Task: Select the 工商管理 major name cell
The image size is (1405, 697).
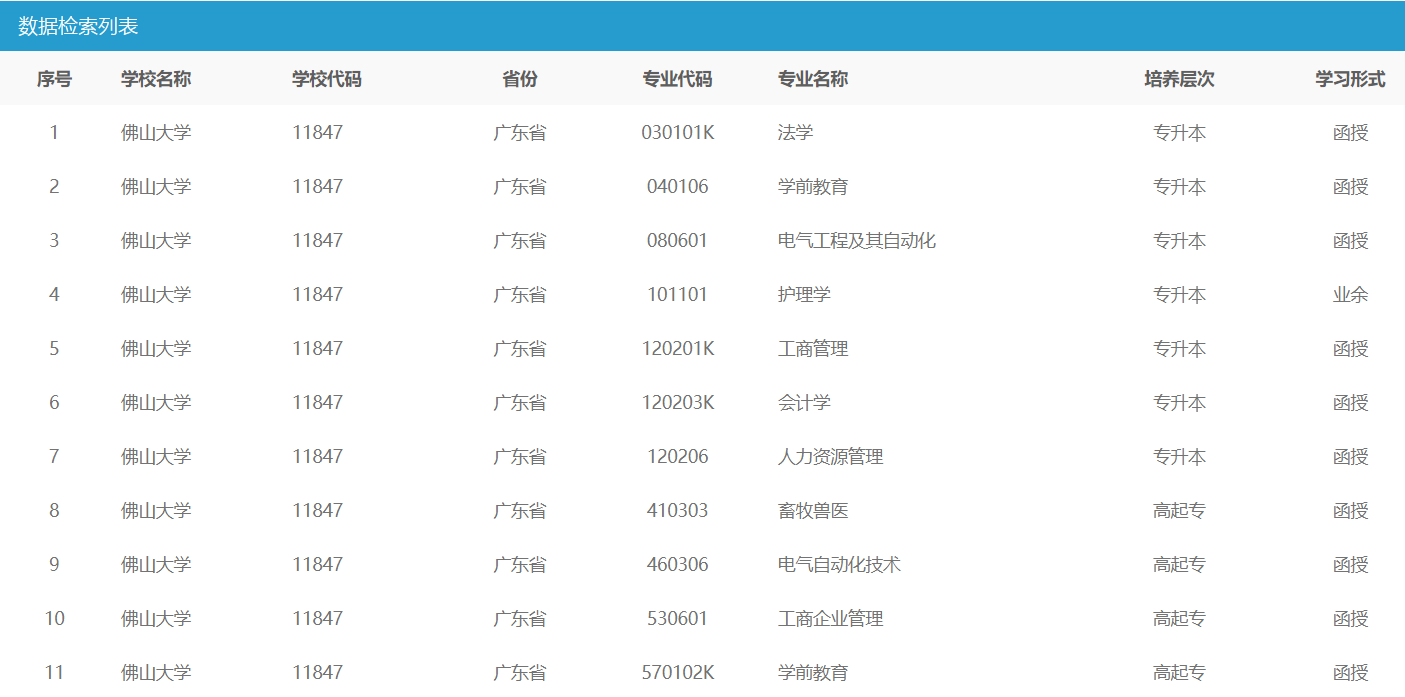Action: [x=813, y=349]
